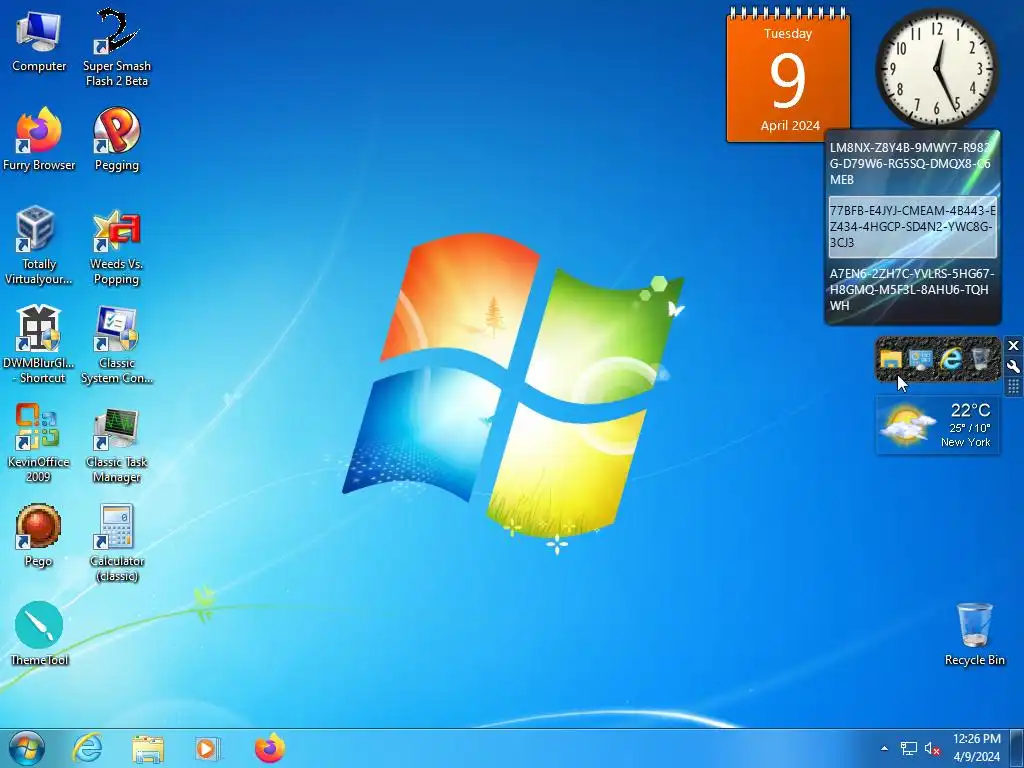Click the calendar gadget showing Tuesday 9
Viewport: 1024px width, 768px height.
point(788,75)
